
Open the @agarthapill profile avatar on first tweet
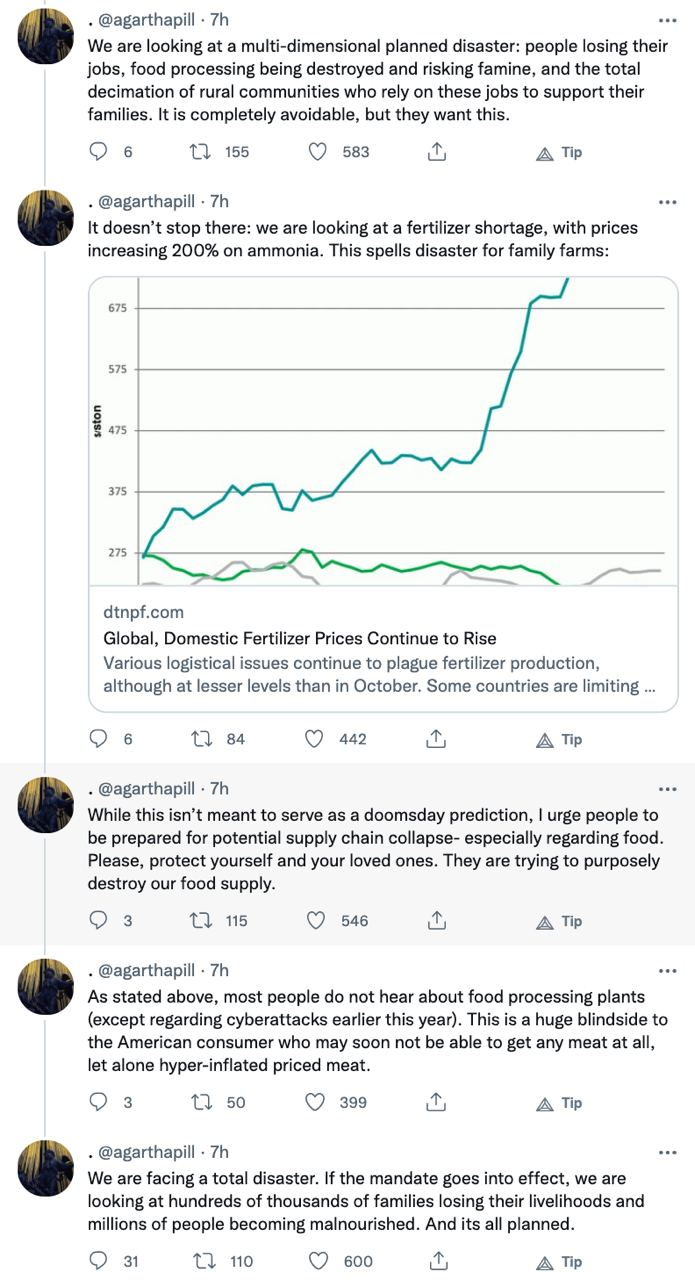click(x=46, y=35)
